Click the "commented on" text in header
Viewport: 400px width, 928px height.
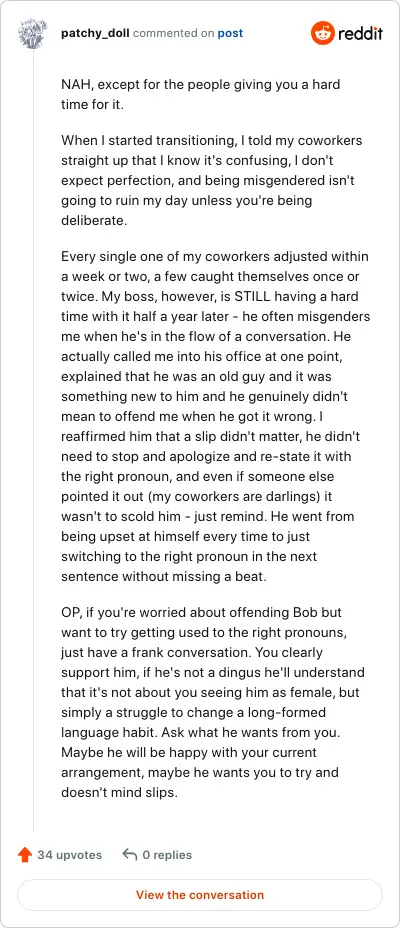[174, 33]
